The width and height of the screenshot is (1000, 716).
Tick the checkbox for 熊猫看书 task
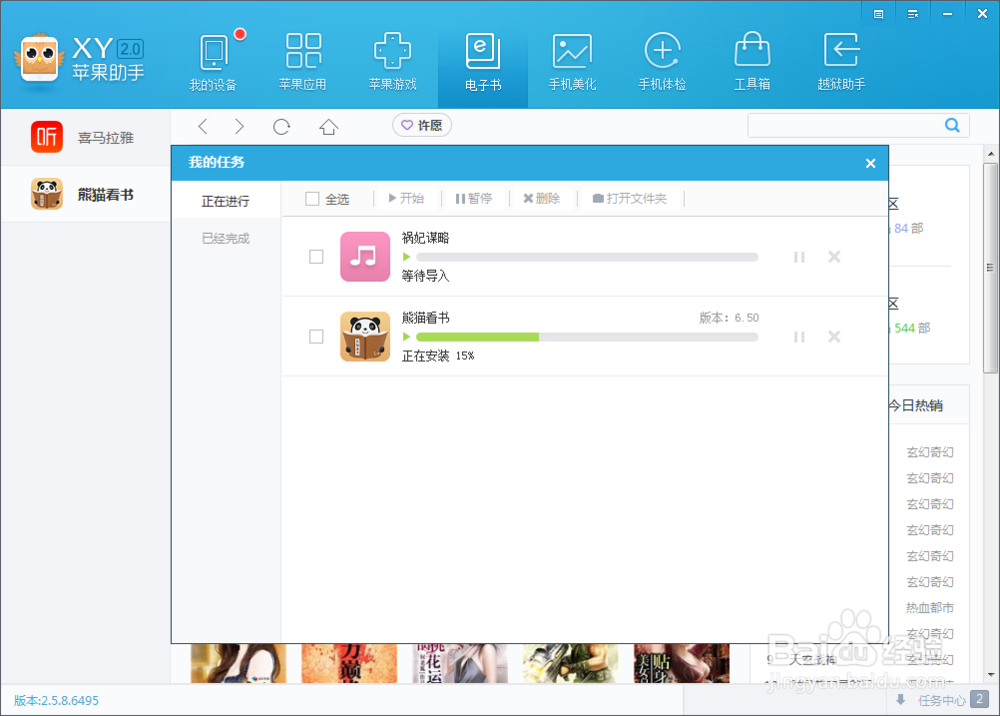pos(316,336)
